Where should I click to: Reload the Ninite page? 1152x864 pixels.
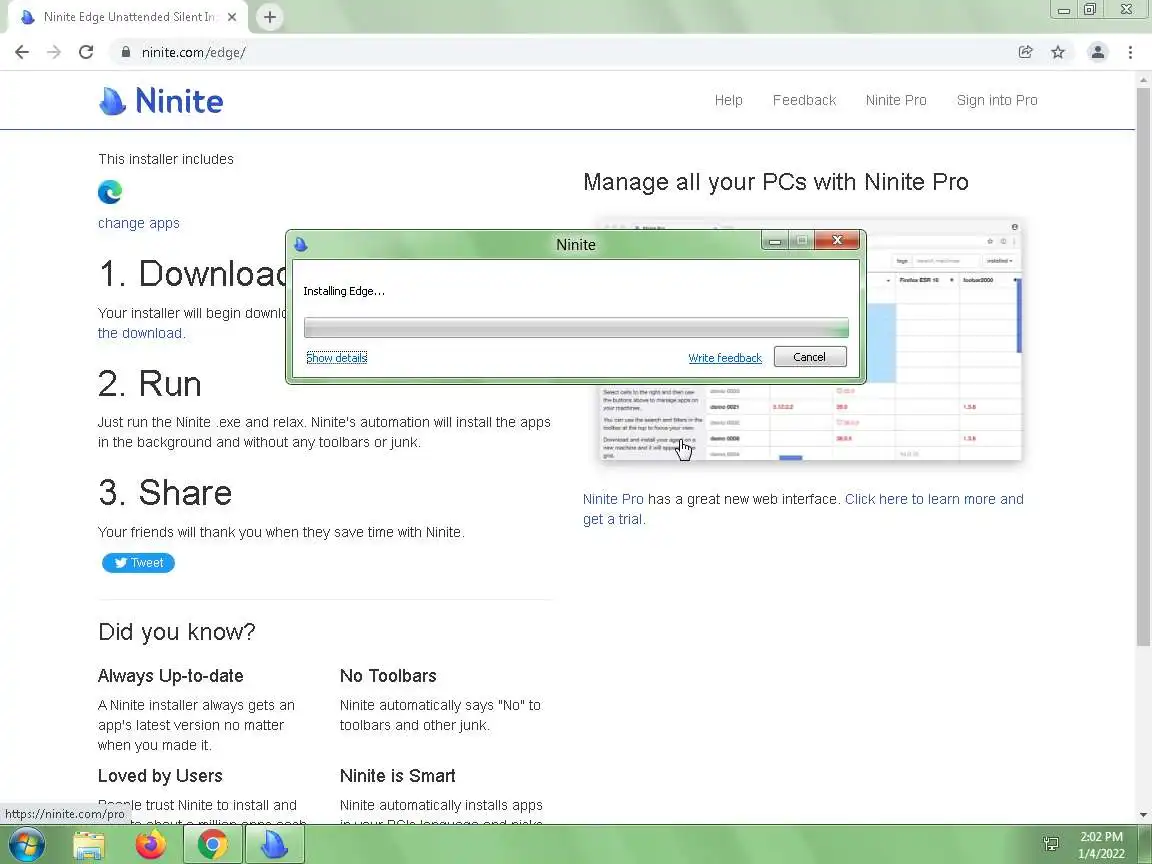[86, 52]
